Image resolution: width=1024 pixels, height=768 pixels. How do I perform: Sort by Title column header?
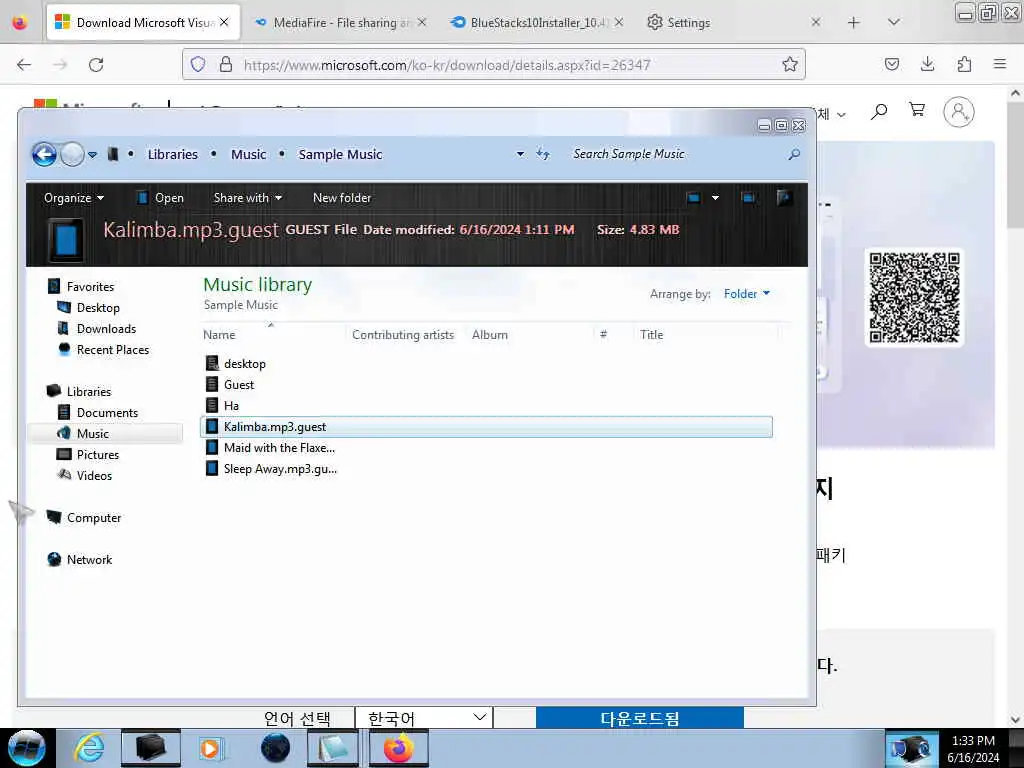(x=651, y=335)
